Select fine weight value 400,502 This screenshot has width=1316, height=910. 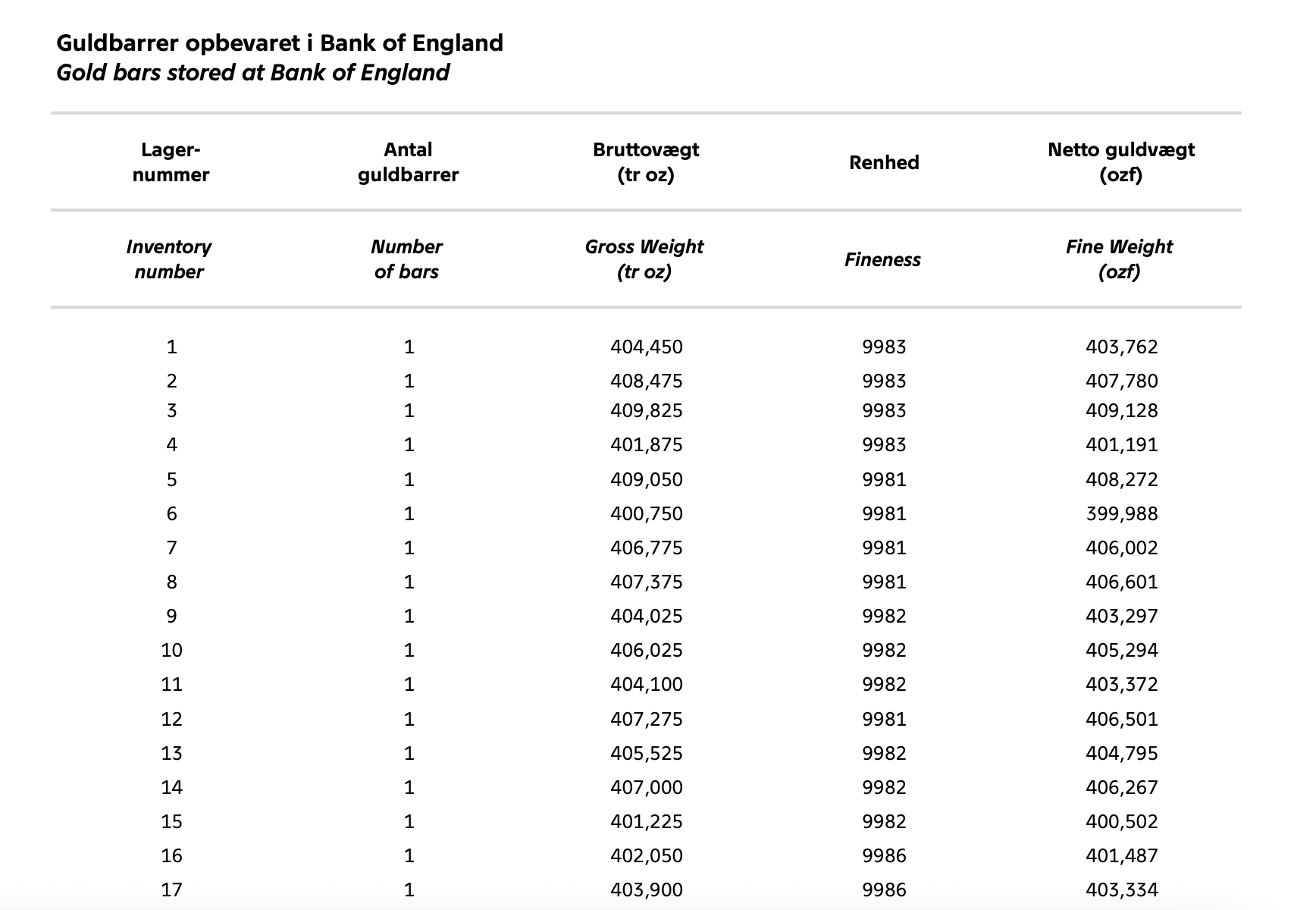point(1122,822)
